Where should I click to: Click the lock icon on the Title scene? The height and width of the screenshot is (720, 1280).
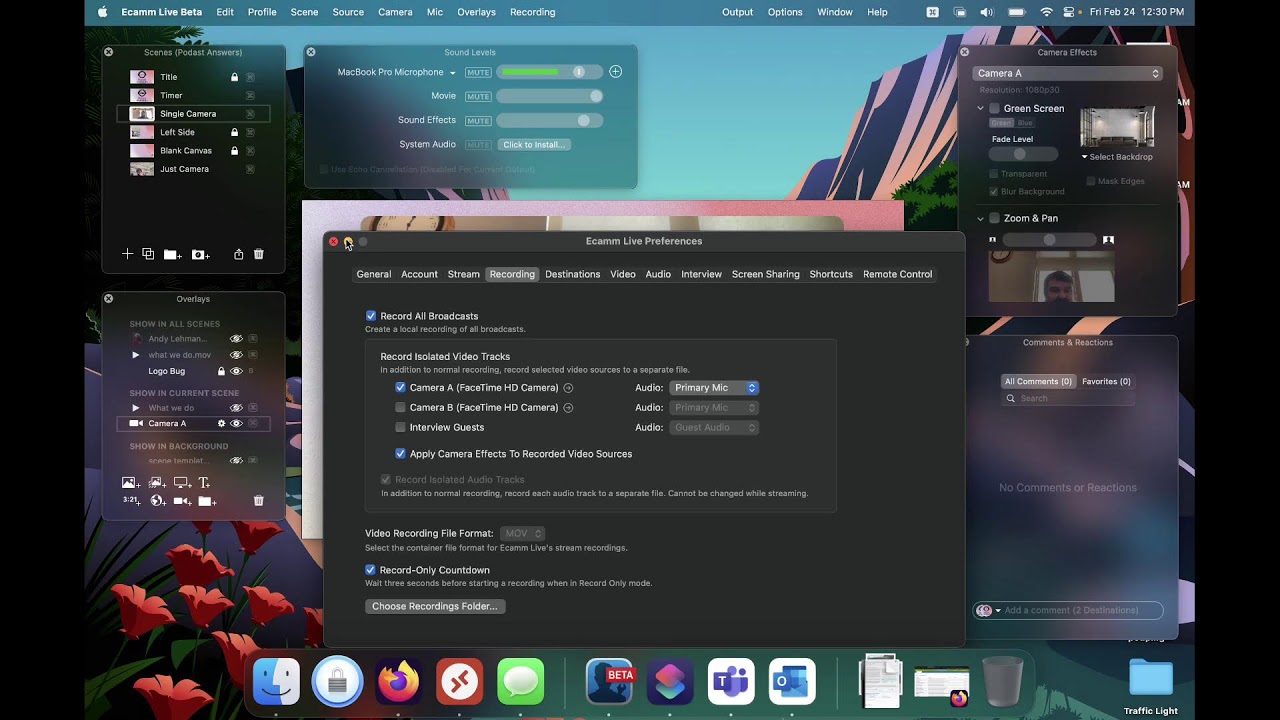point(235,77)
